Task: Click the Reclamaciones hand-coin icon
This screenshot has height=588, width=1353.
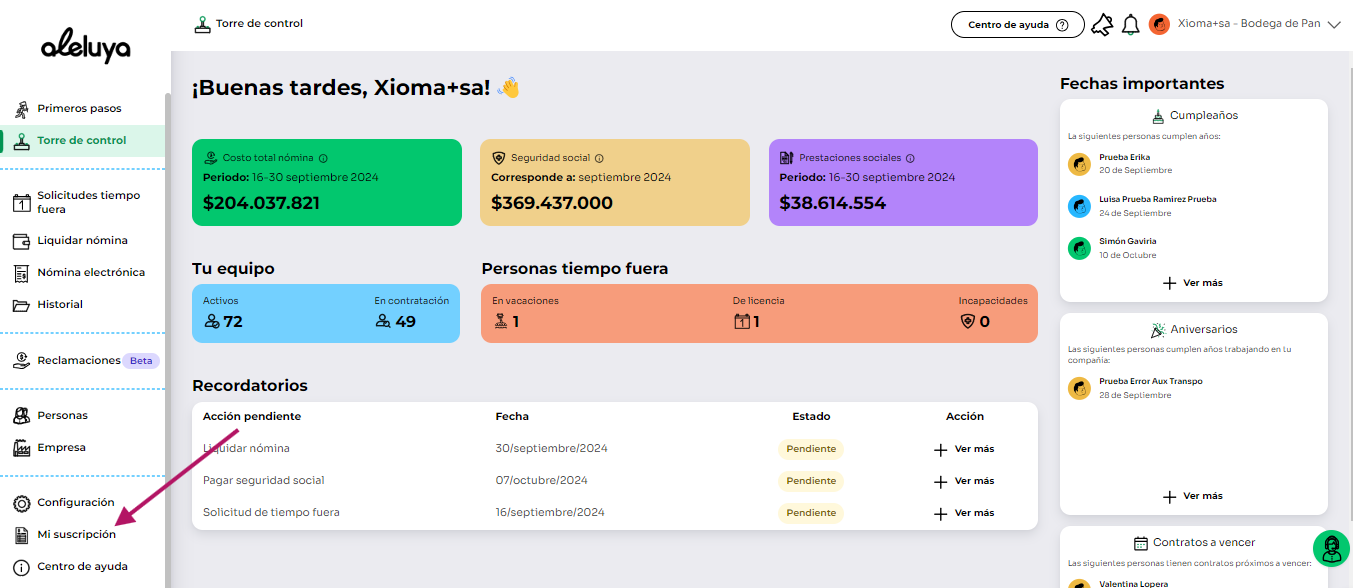Action: click(x=21, y=361)
